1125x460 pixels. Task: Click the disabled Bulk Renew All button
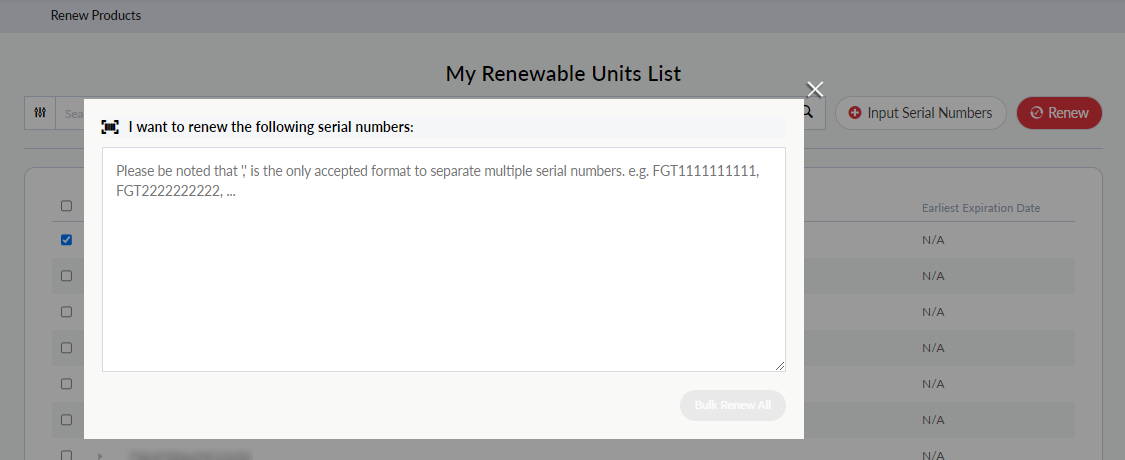[x=733, y=405]
